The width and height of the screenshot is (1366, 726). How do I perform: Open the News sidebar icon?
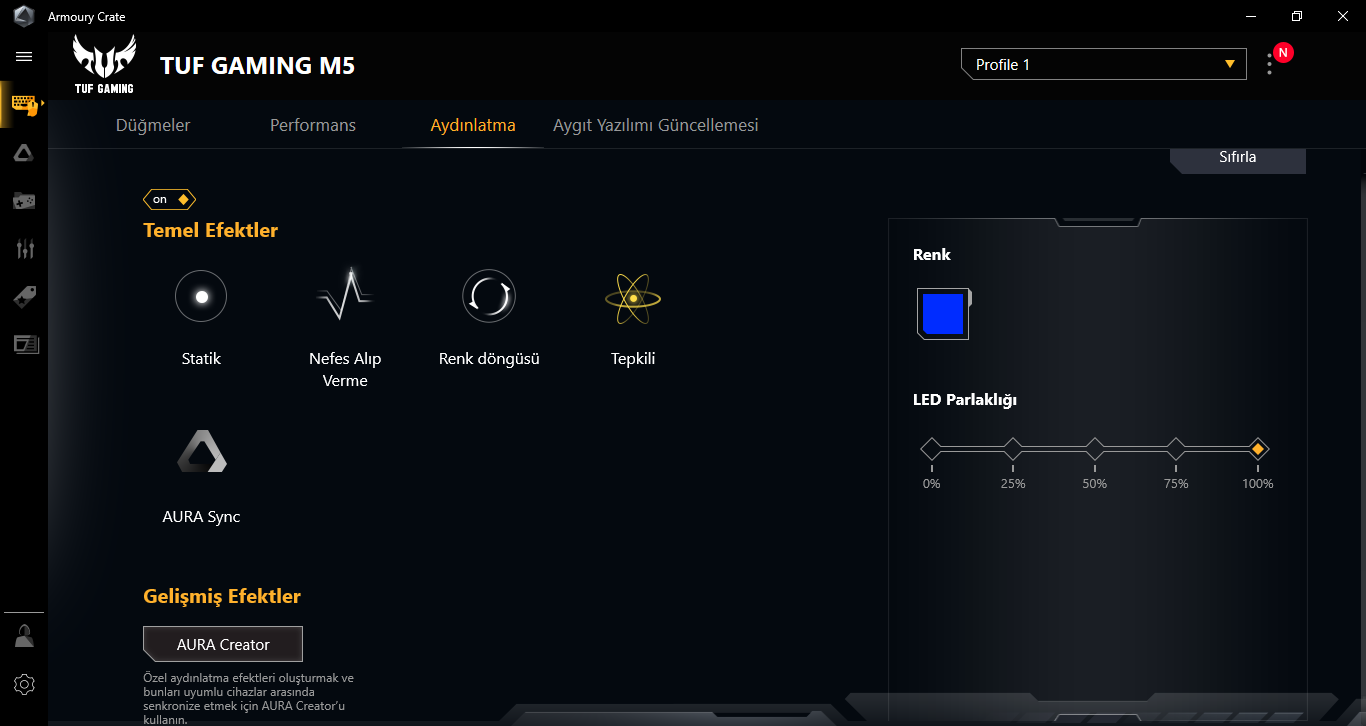pyautogui.click(x=25, y=344)
